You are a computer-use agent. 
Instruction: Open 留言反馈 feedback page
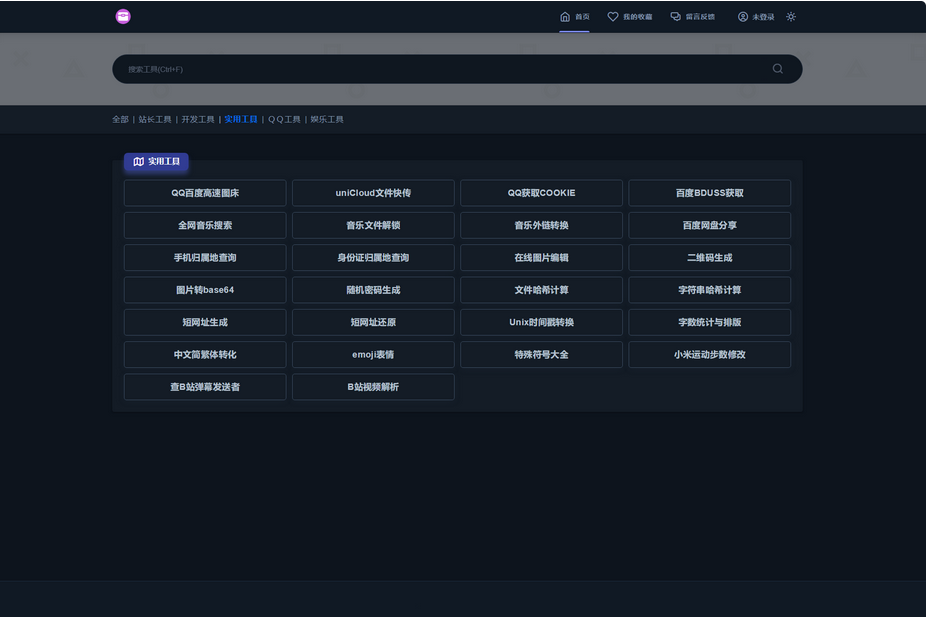click(693, 17)
